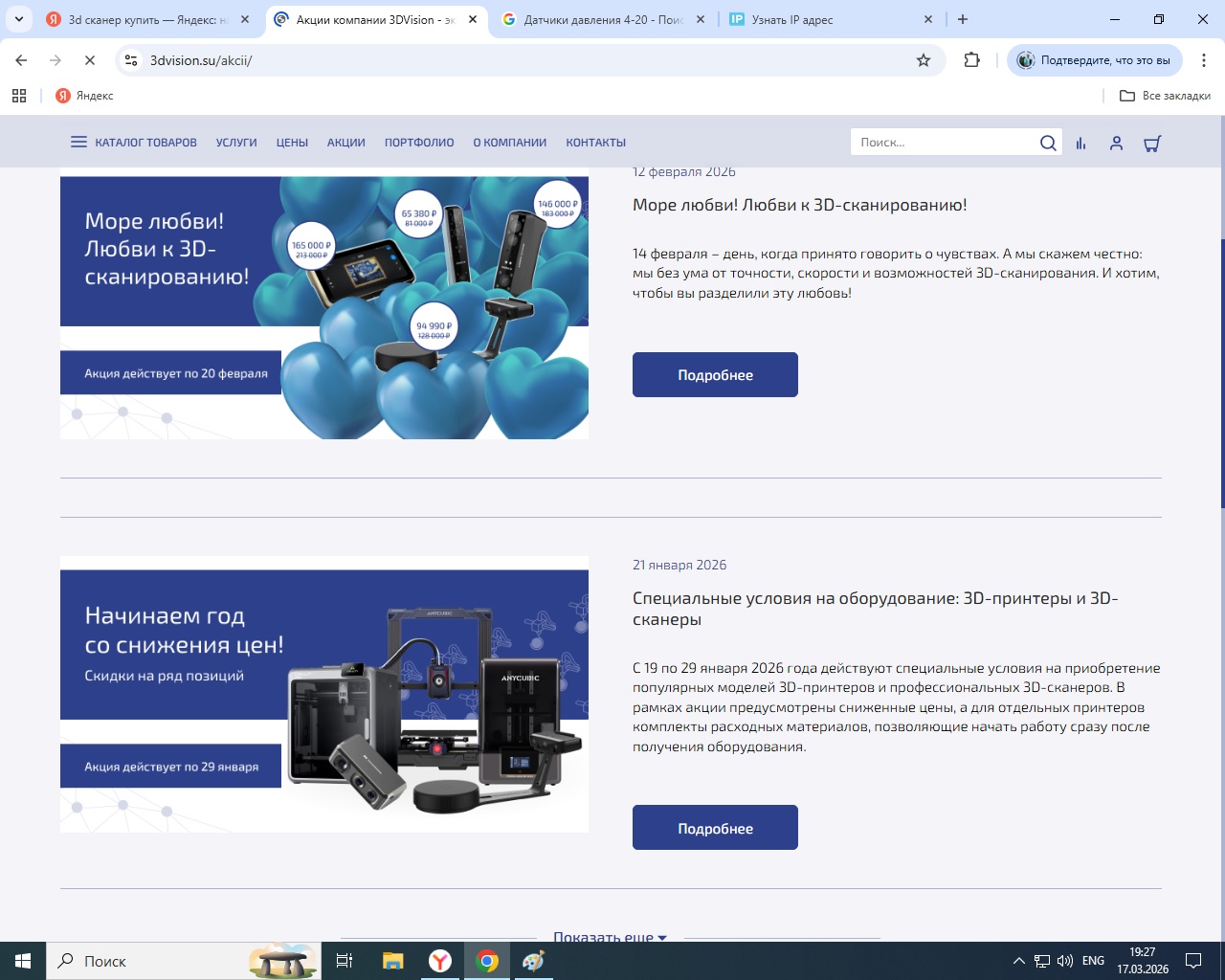This screenshot has height=980, width=1225.
Task: Switch the ENG keyboard language indicator
Action: (1093, 961)
